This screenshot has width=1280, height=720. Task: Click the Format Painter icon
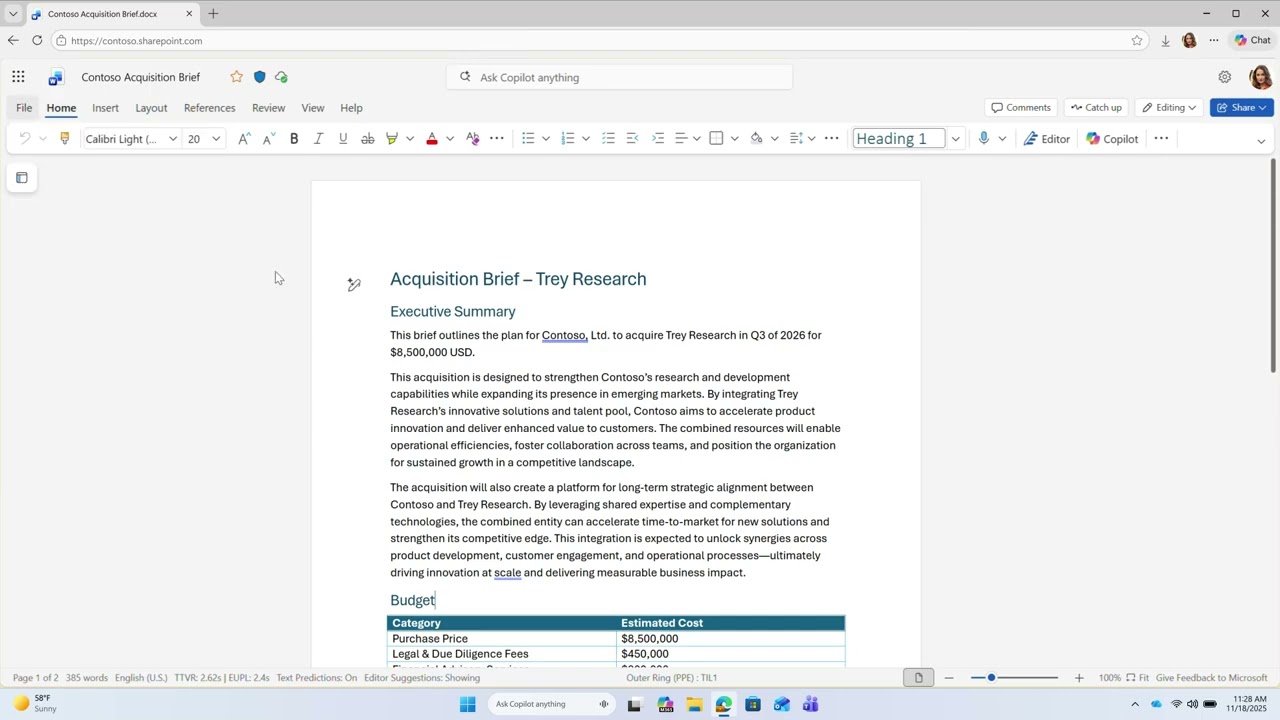(x=65, y=139)
